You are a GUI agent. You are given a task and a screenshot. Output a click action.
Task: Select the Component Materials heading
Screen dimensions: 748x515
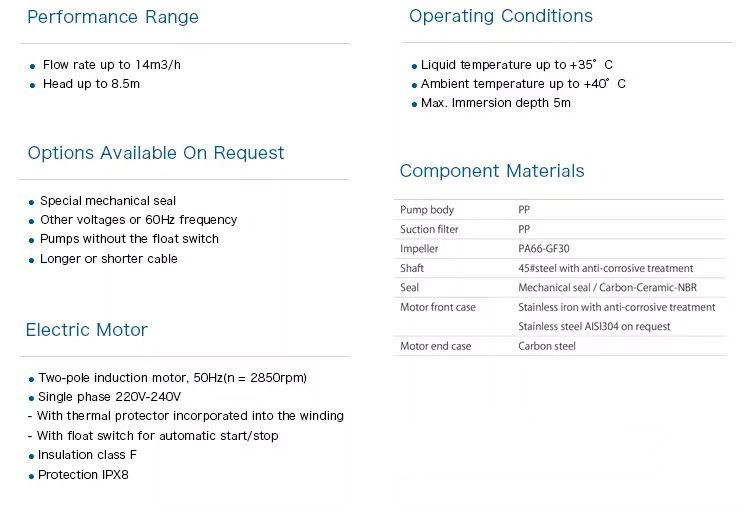[492, 171]
